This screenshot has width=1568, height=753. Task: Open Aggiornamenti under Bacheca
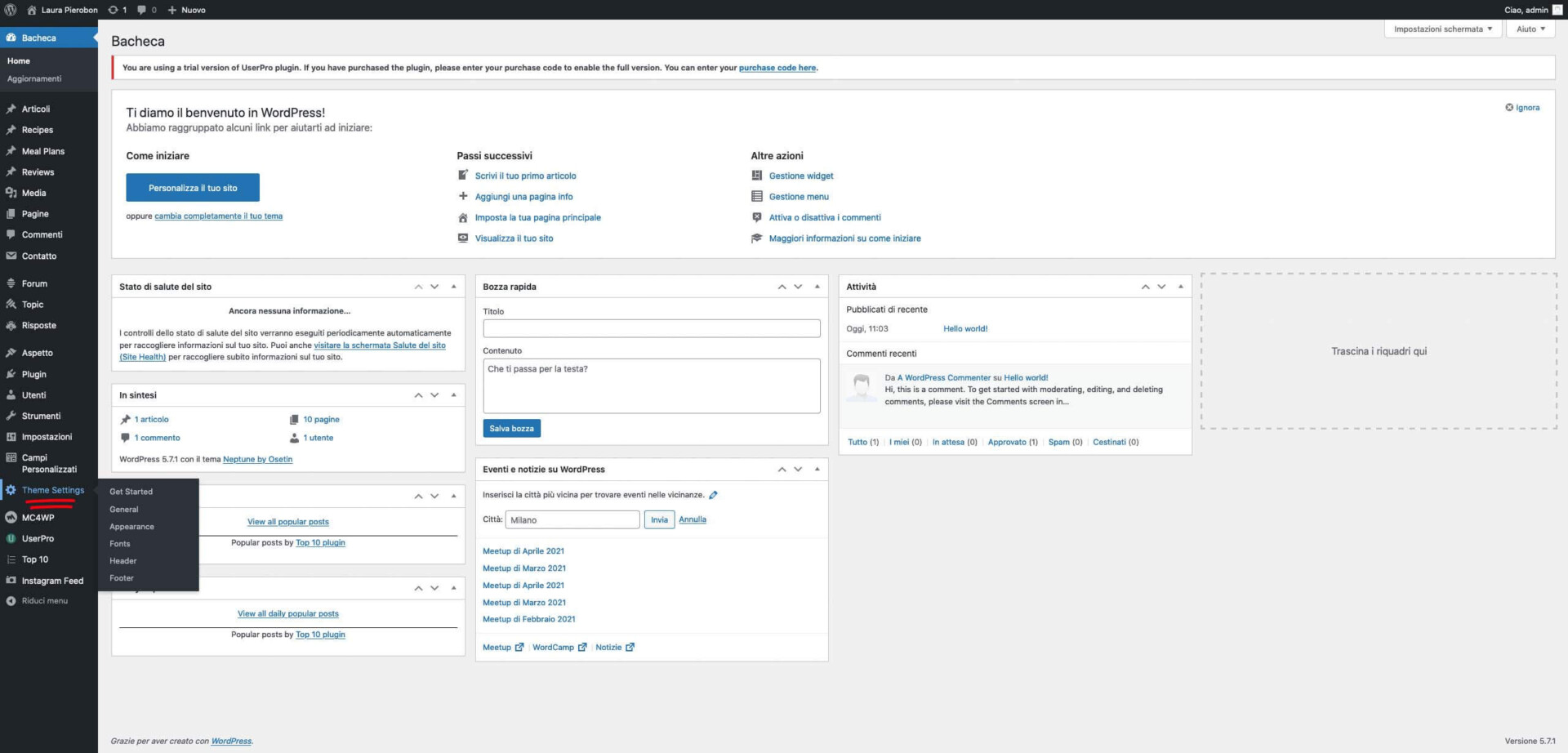(34, 79)
